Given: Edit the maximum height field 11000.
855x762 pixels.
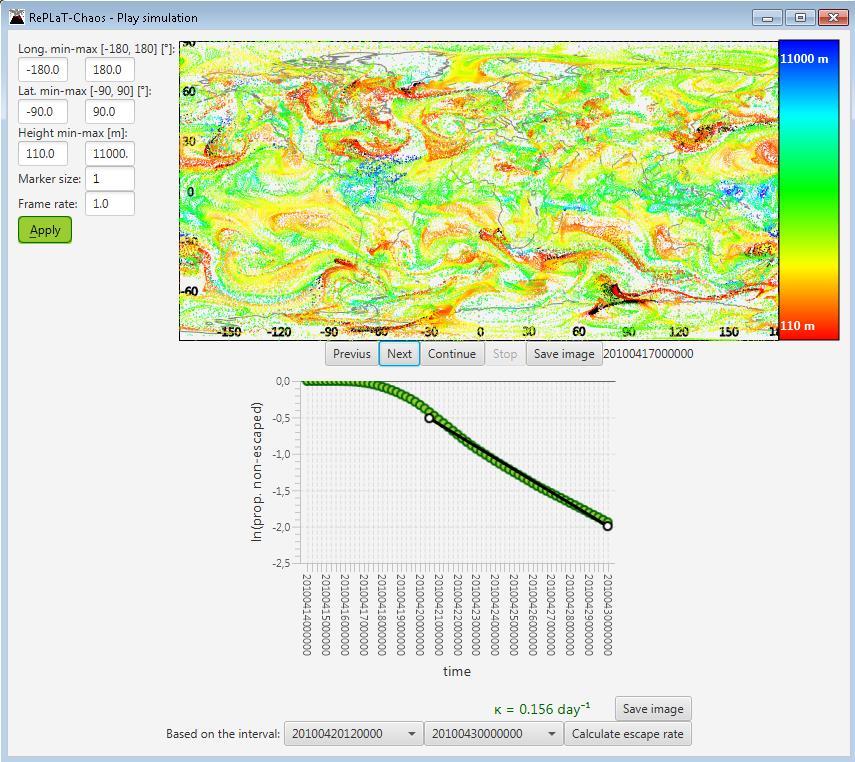Looking at the screenshot, I should coord(110,154).
